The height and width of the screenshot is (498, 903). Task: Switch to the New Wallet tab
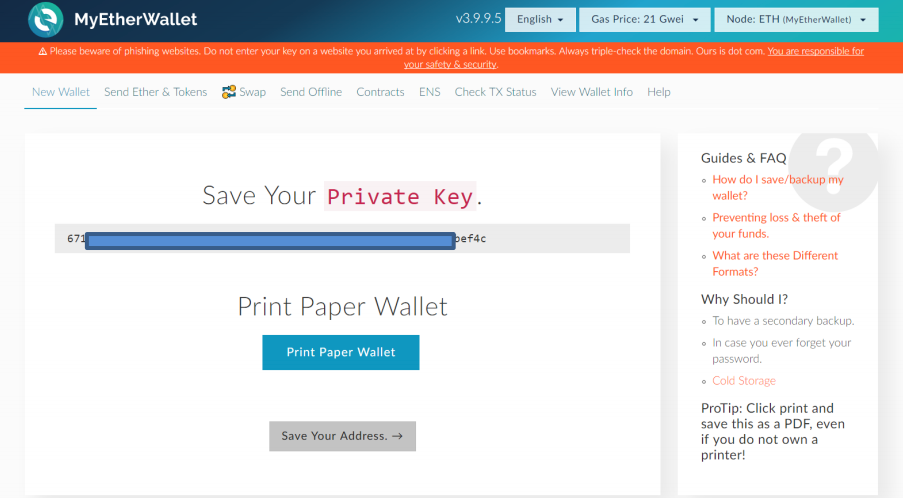[60, 92]
